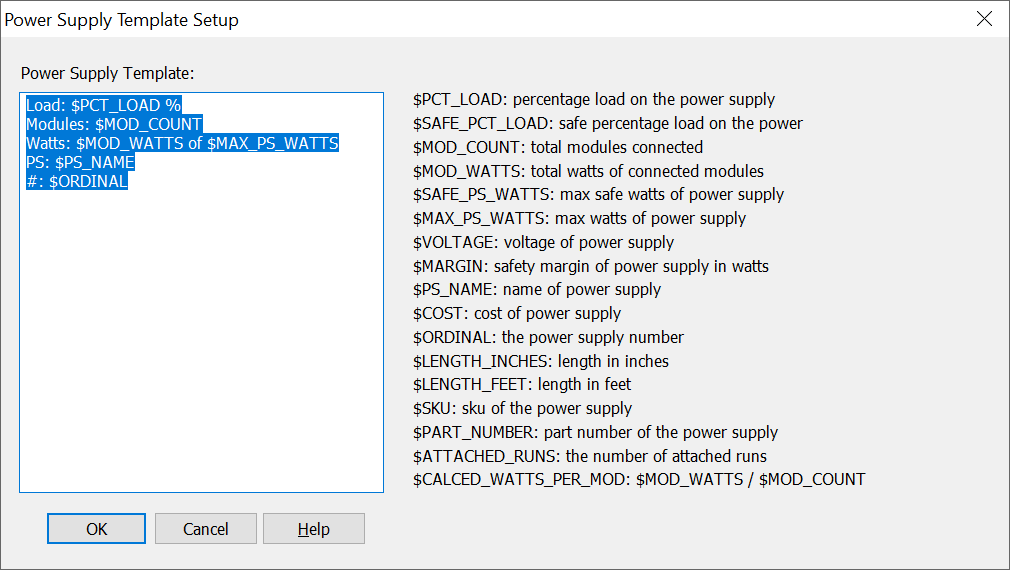
Task: Click the 'Watts: $MOD_WATTS of $MAX_PS_WATTS' line
Action: point(182,143)
